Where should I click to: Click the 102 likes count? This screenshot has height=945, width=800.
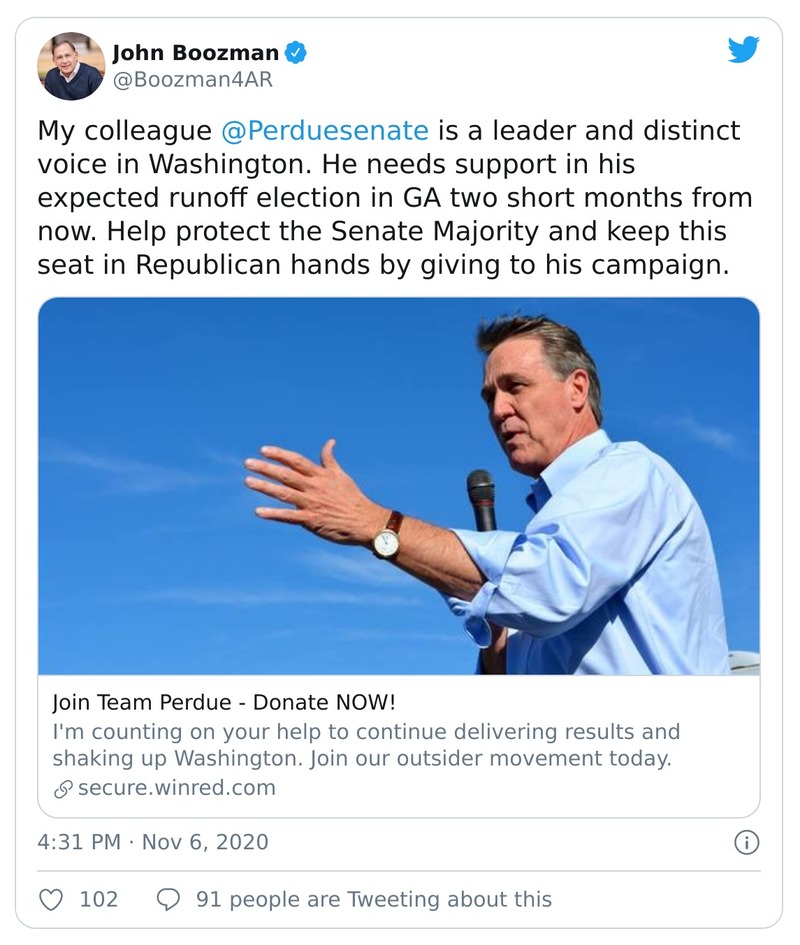click(x=98, y=899)
